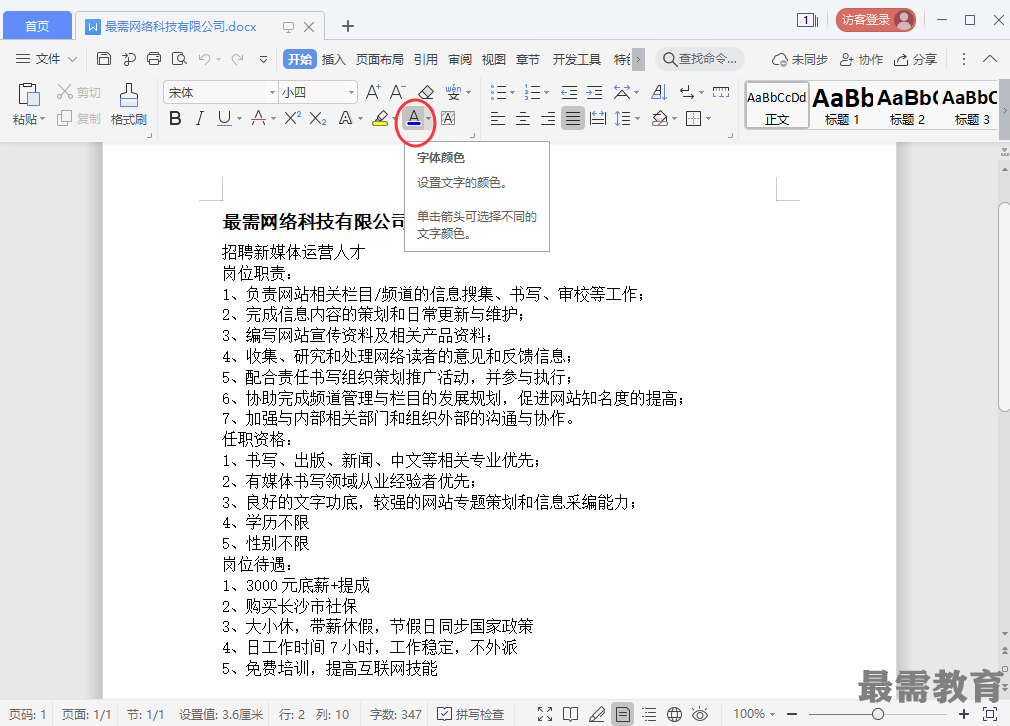Expand the bullet list dropdown arrow

click(x=512, y=93)
